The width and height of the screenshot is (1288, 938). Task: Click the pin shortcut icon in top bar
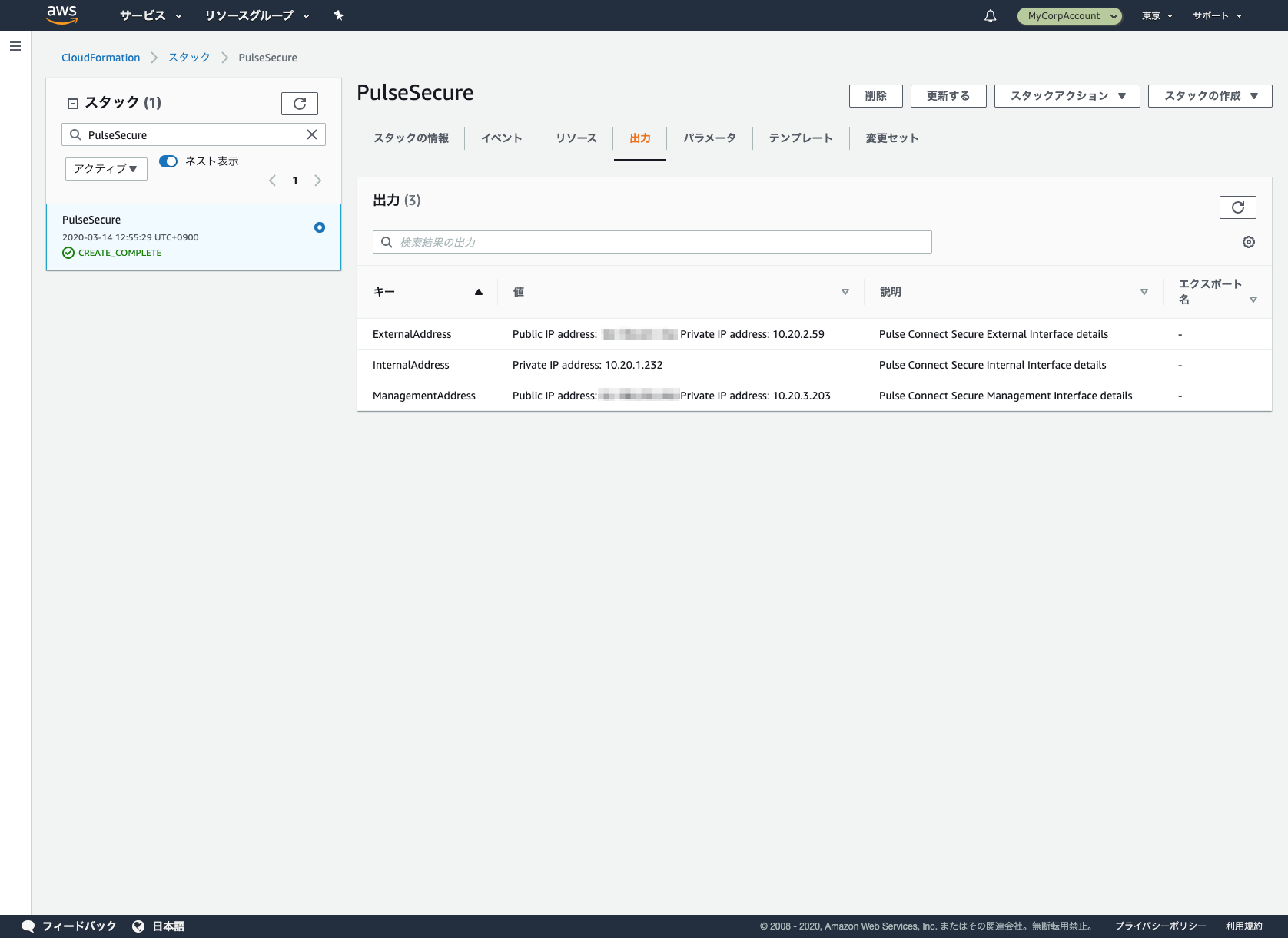coord(338,15)
